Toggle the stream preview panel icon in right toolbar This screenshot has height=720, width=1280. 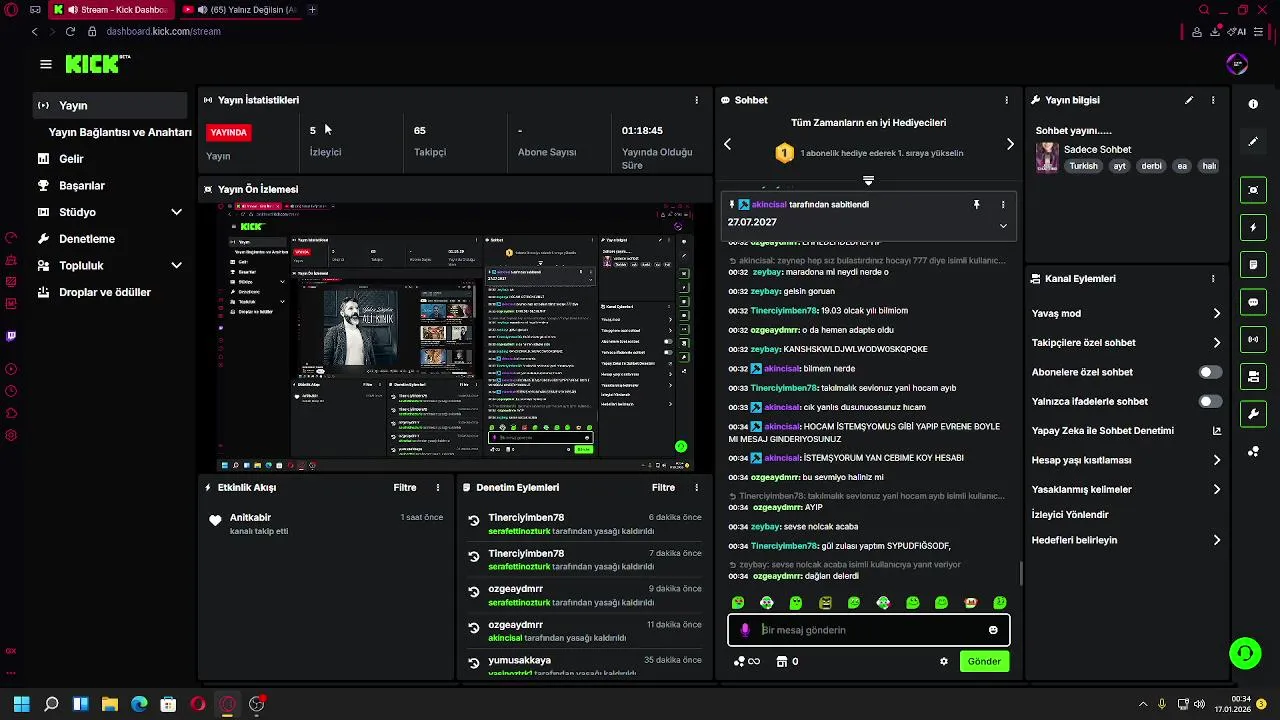coord(1253,190)
